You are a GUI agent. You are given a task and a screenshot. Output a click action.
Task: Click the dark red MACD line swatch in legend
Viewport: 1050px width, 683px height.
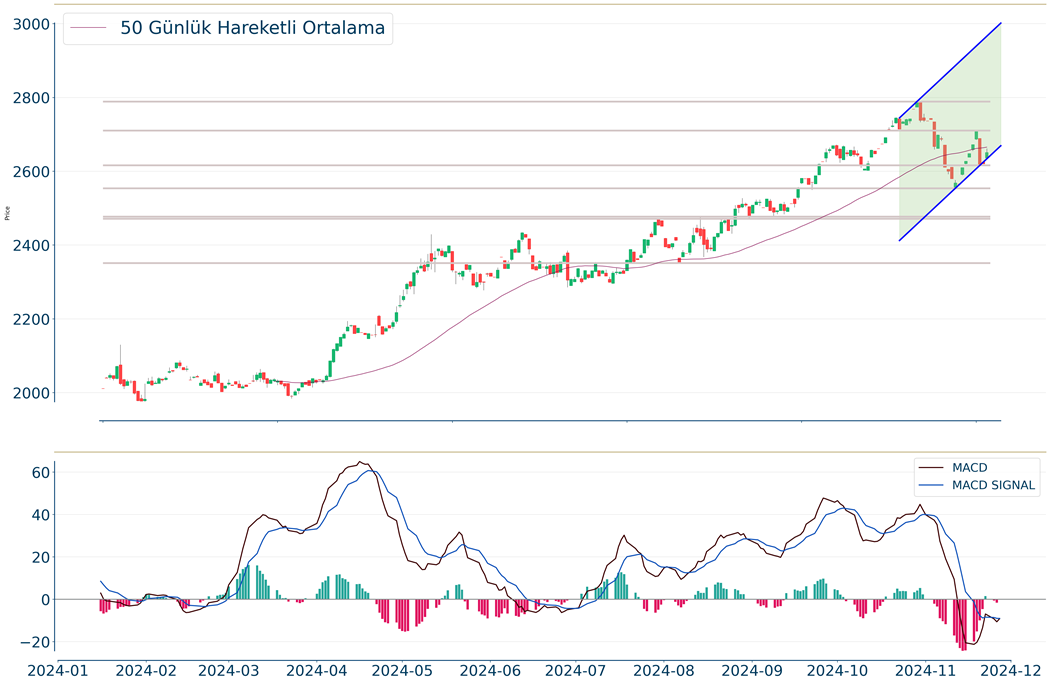click(x=931, y=468)
